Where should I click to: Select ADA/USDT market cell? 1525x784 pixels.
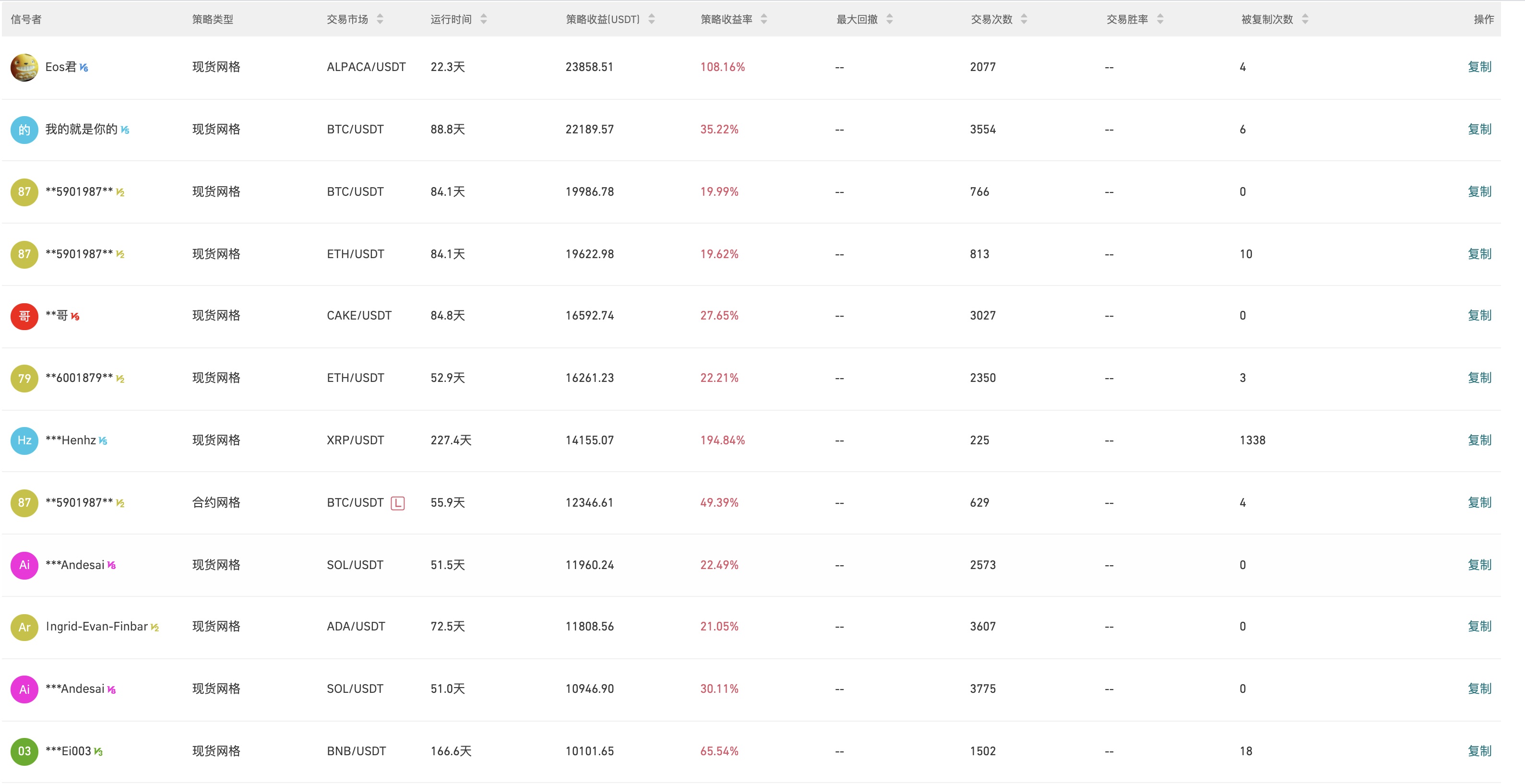click(356, 627)
